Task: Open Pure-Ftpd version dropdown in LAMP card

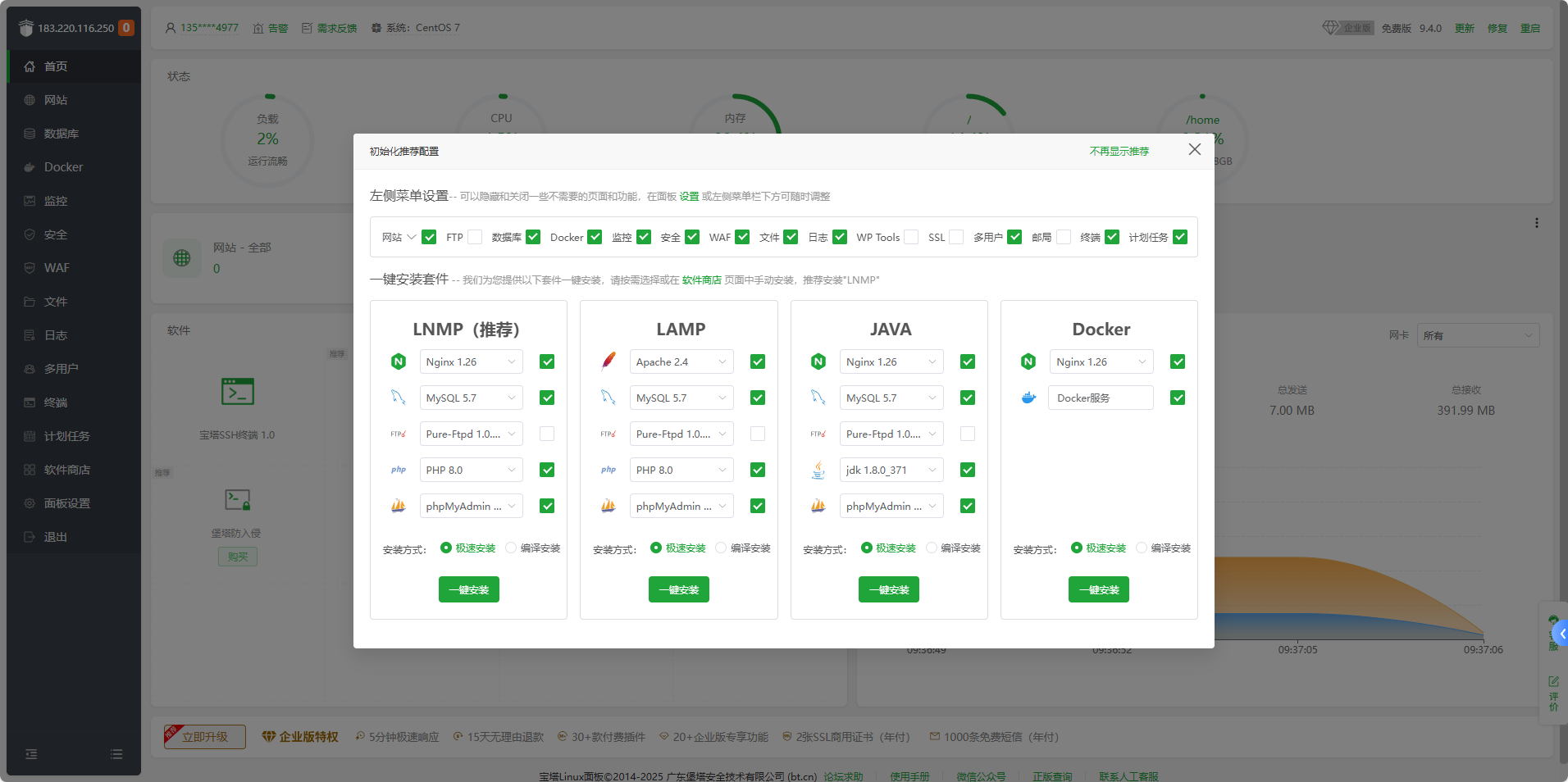Action: (681, 434)
